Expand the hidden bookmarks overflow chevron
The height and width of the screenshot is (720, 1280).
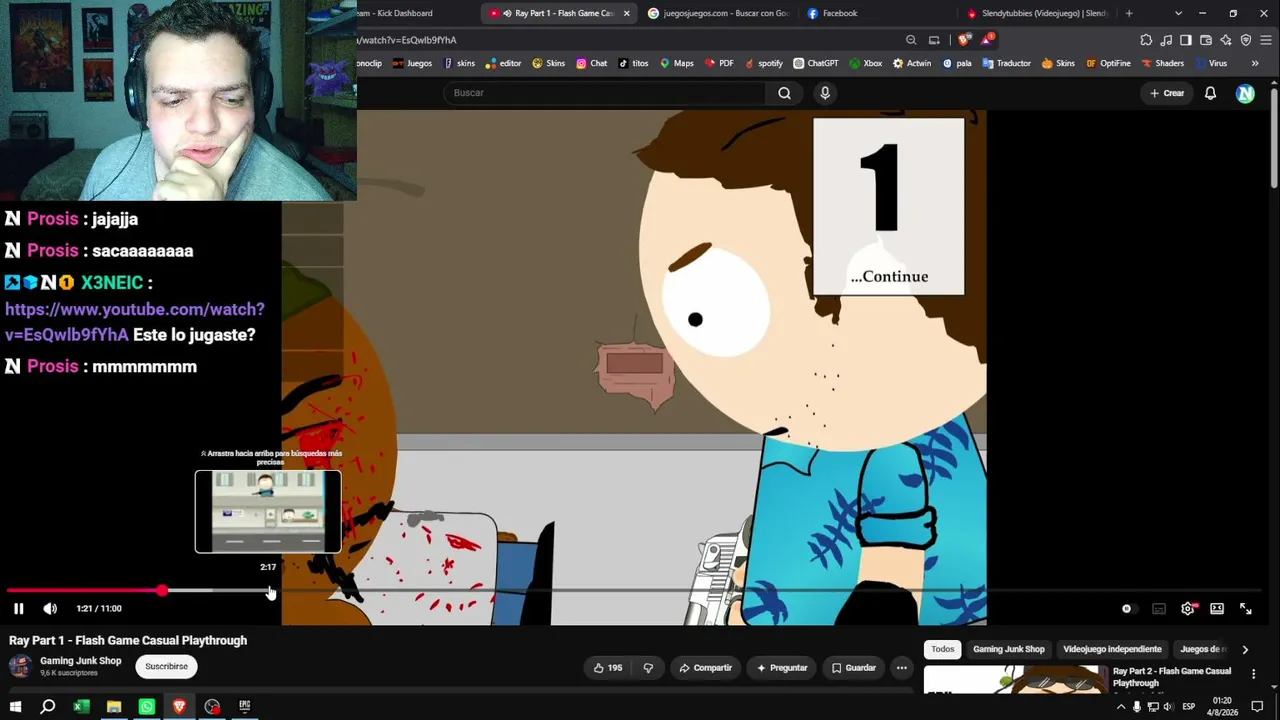click(1254, 63)
